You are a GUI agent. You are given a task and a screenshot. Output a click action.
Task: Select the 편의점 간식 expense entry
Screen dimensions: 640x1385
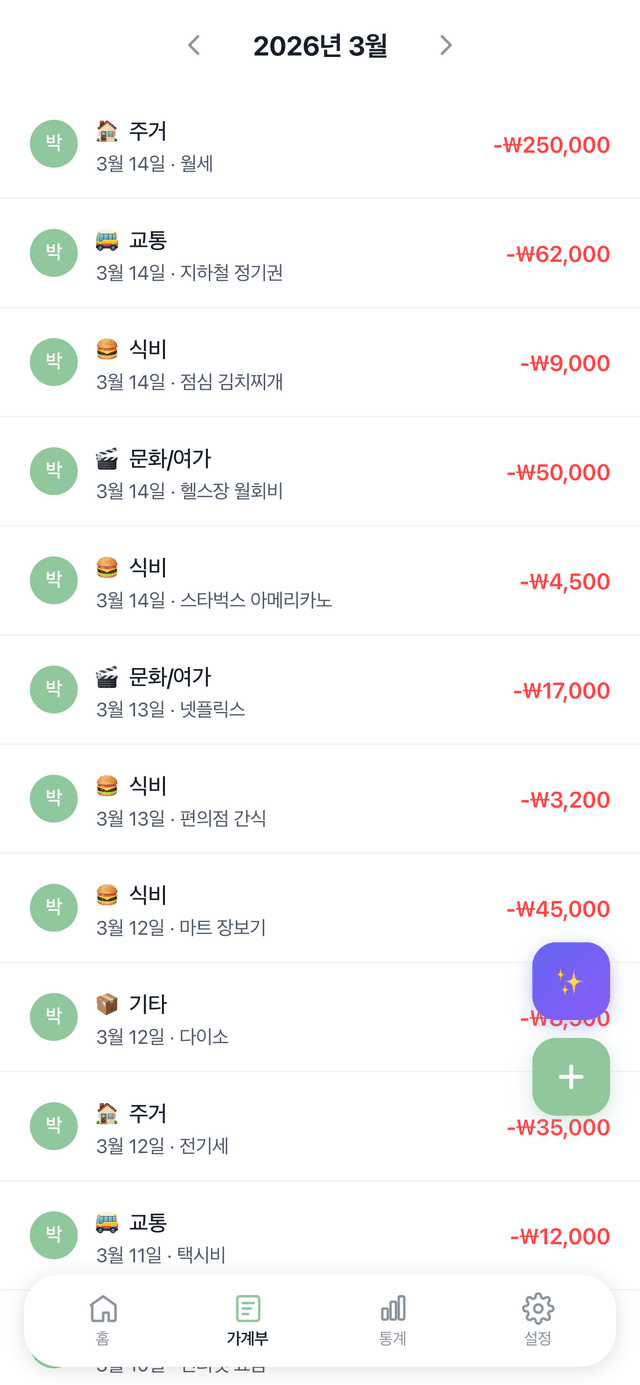[320, 798]
